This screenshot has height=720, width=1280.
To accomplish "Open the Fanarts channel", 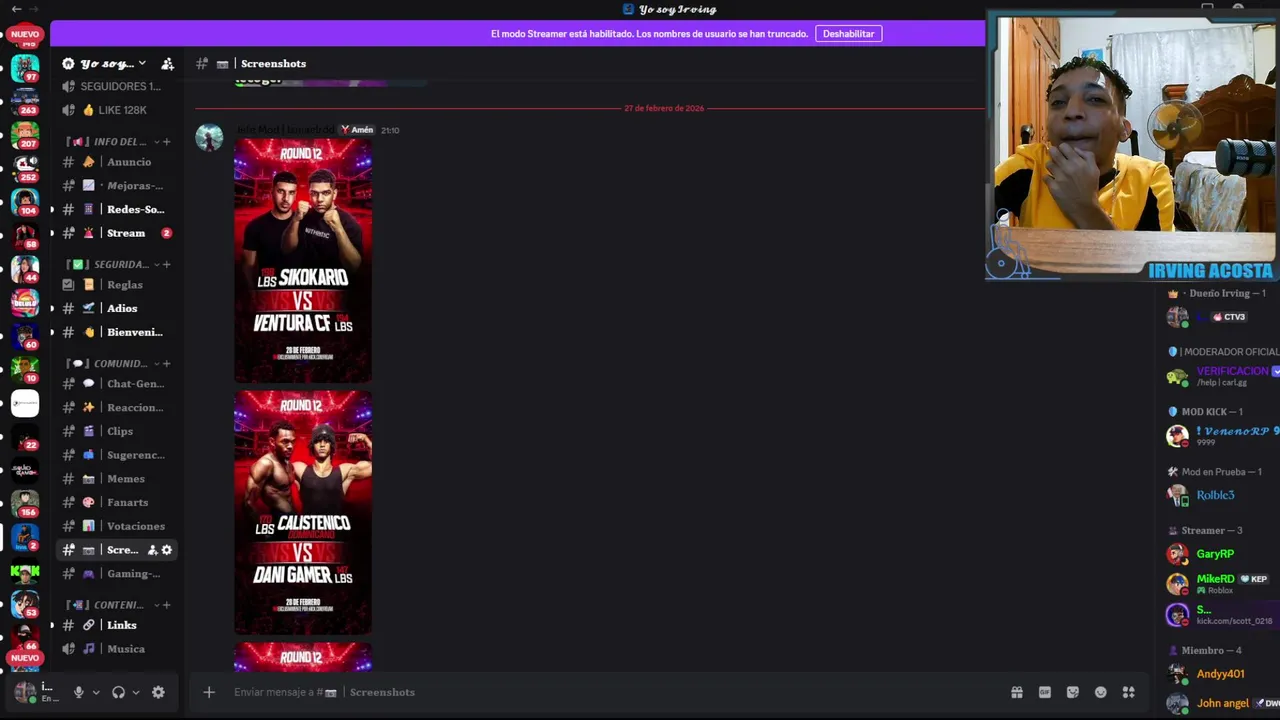I will click(118, 502).
